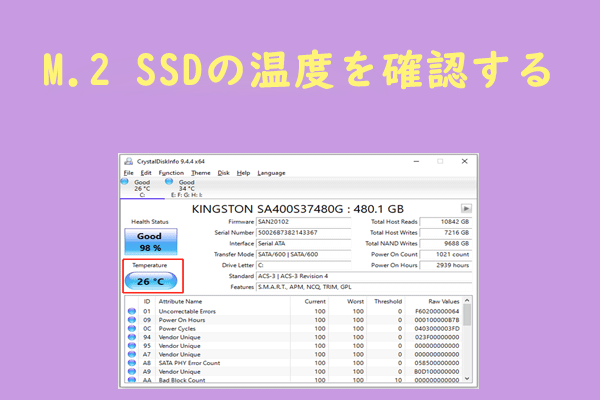
Task: Open the Edit menu
Action: pos(146,173)
